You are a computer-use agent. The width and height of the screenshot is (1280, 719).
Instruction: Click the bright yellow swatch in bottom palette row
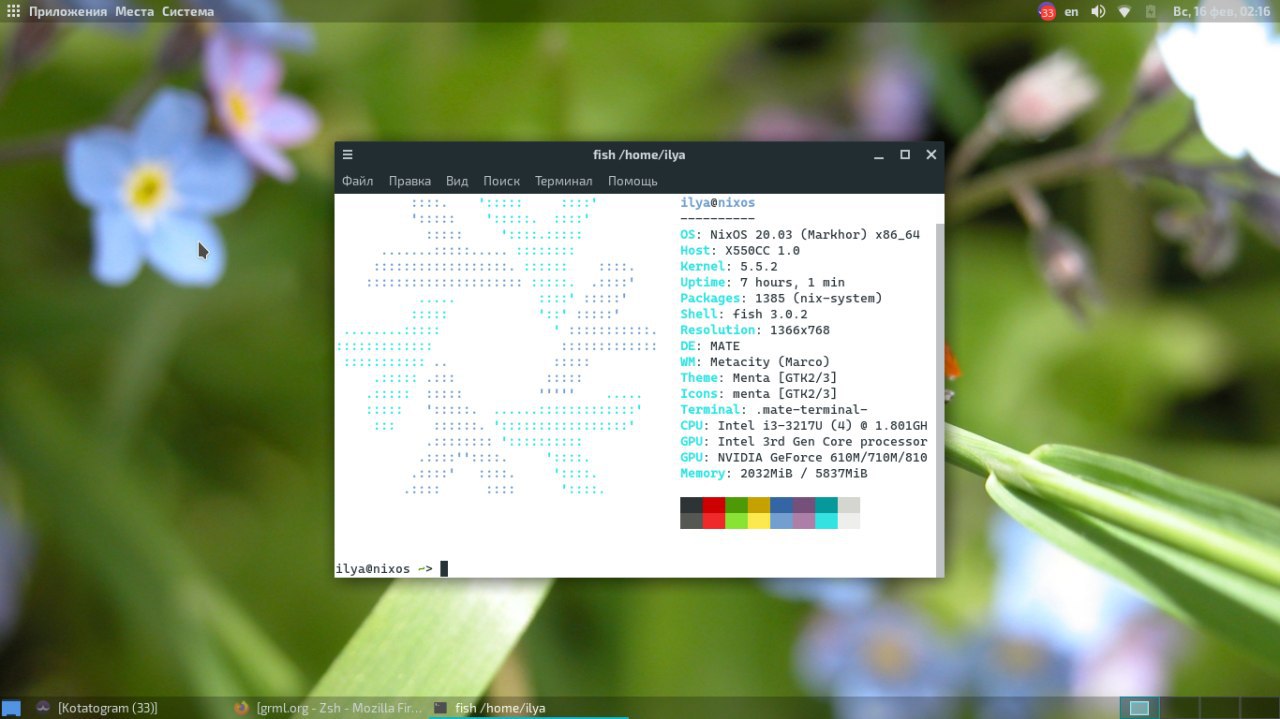[x=759, y=521]
